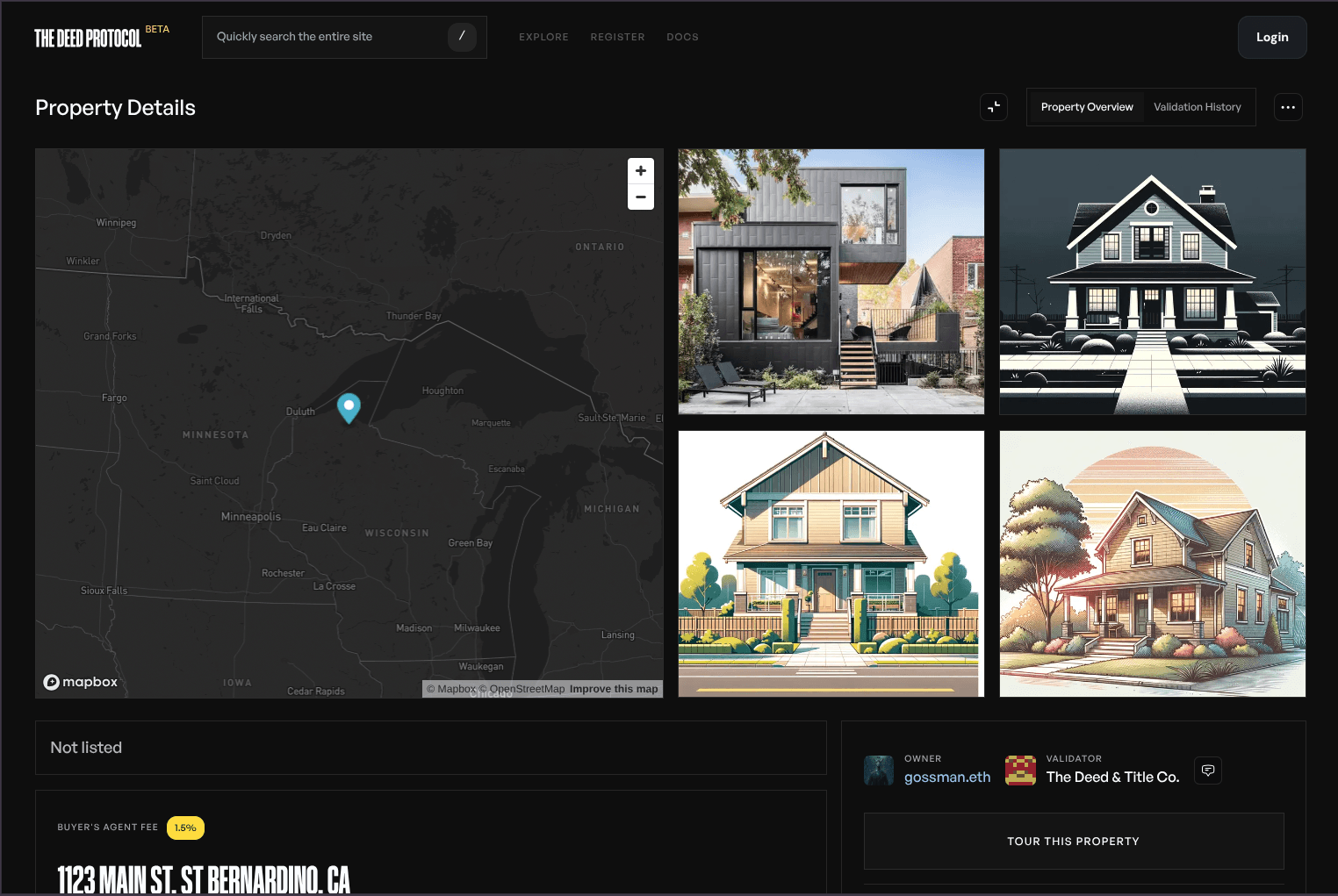Click the blue location pin on map
The width and height of the screenshot is (1338, 896).
[x=349, y=406]
